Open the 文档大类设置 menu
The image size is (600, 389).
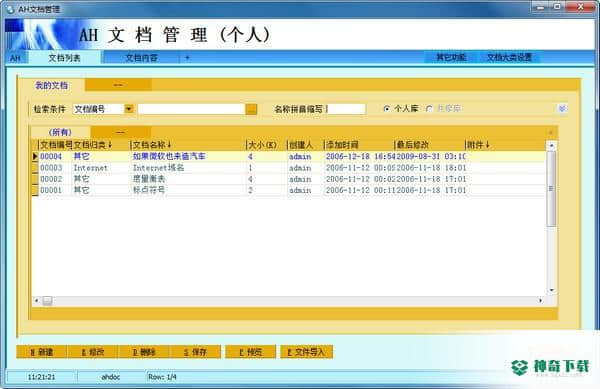(x=509, y=57)
